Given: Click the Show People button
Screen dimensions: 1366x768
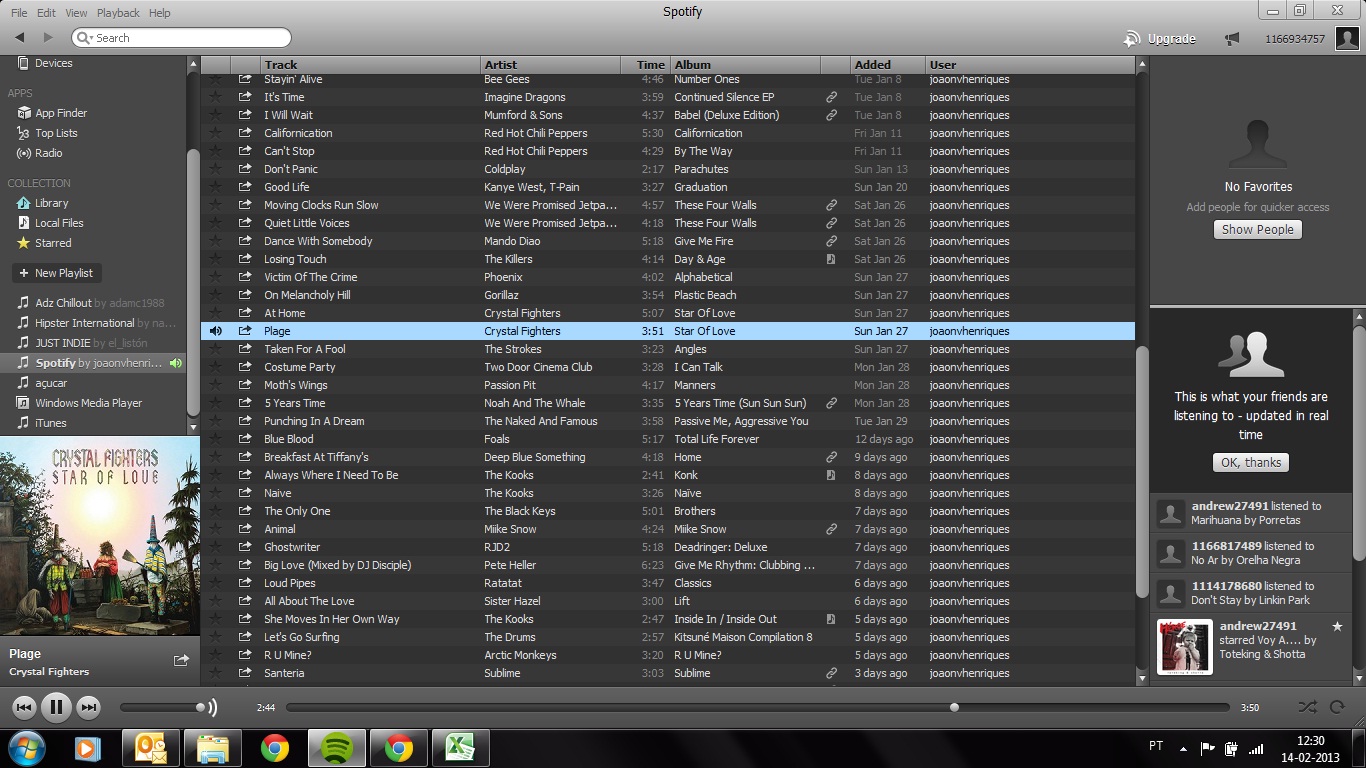Looking at the screenshot, I should 1257,229.
